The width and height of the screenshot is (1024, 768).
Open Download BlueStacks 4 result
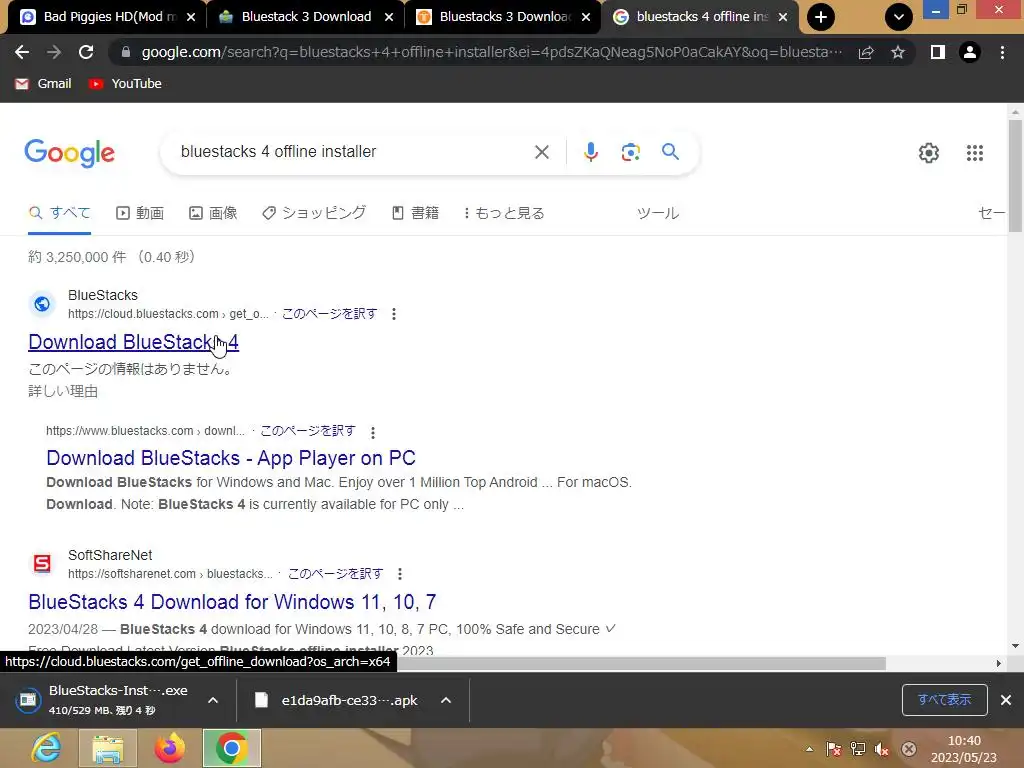pos(133,342)
